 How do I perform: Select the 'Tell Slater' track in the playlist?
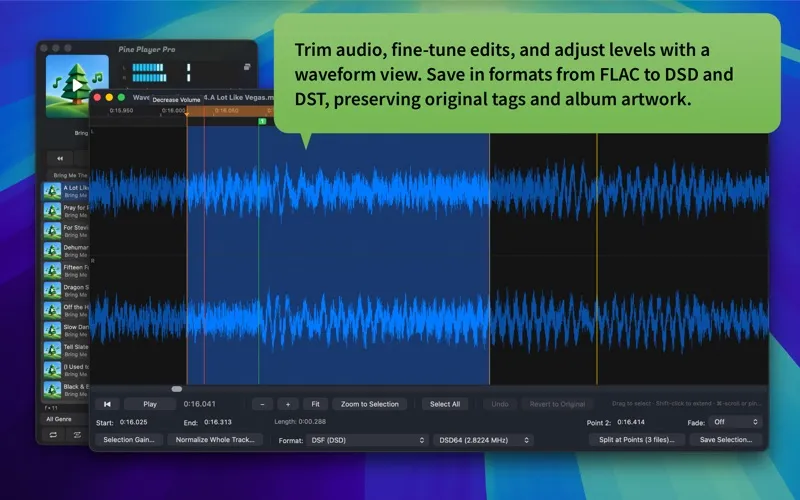(x=65, y=351)
